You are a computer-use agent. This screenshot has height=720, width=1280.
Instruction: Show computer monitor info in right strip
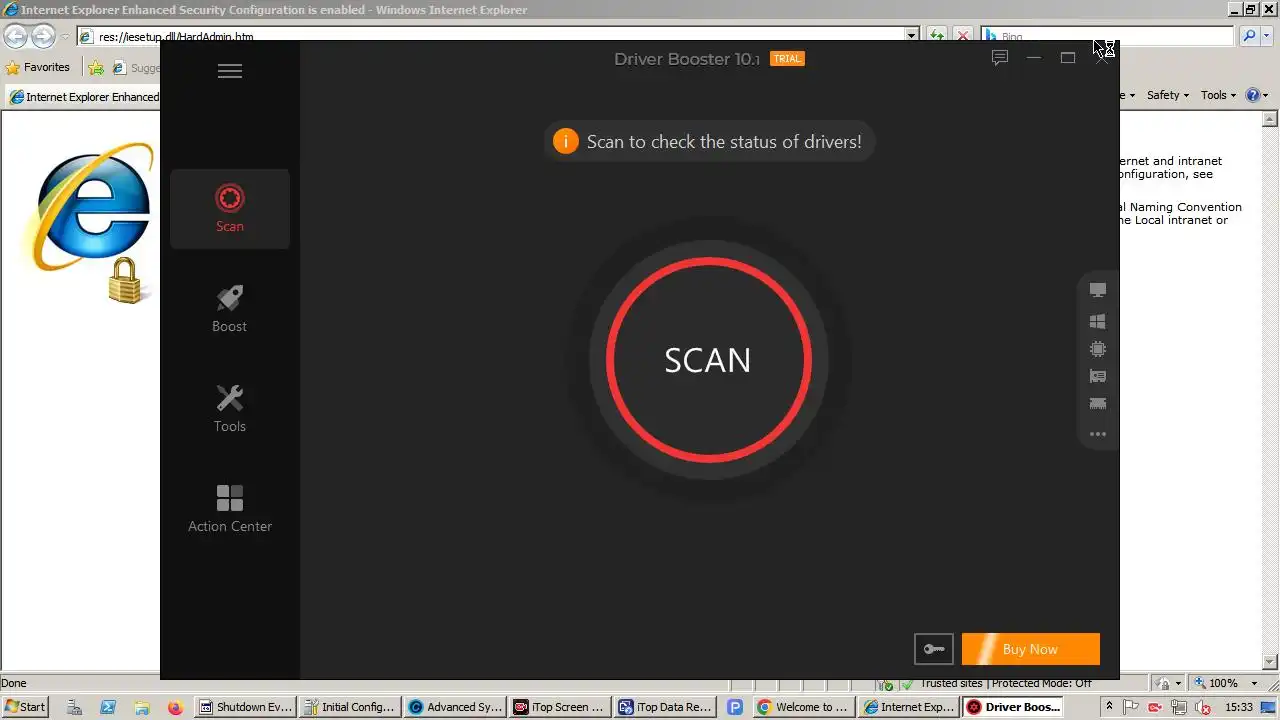click(1098, 290)
